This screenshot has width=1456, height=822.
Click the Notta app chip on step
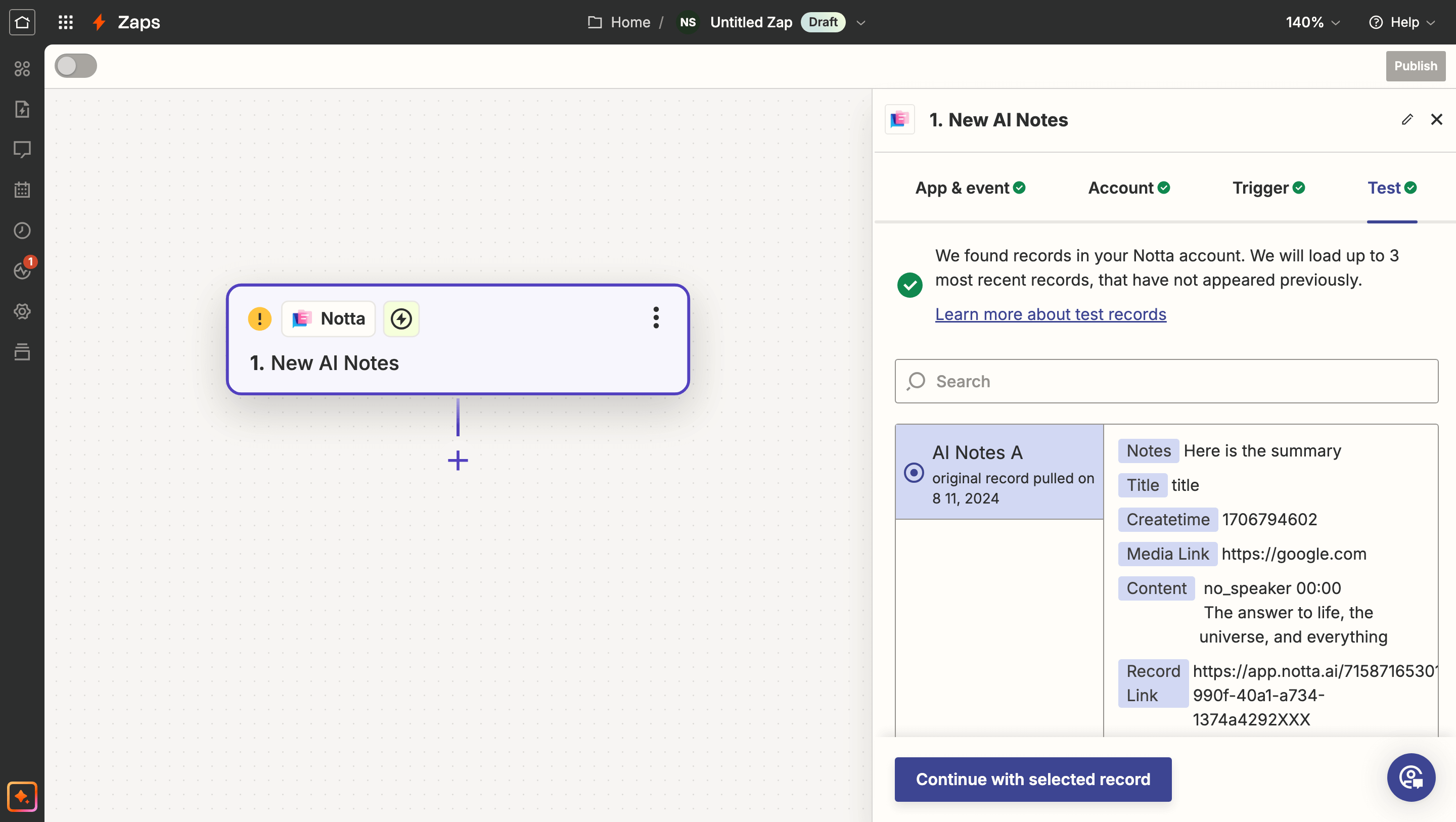(x=329, y=318)
